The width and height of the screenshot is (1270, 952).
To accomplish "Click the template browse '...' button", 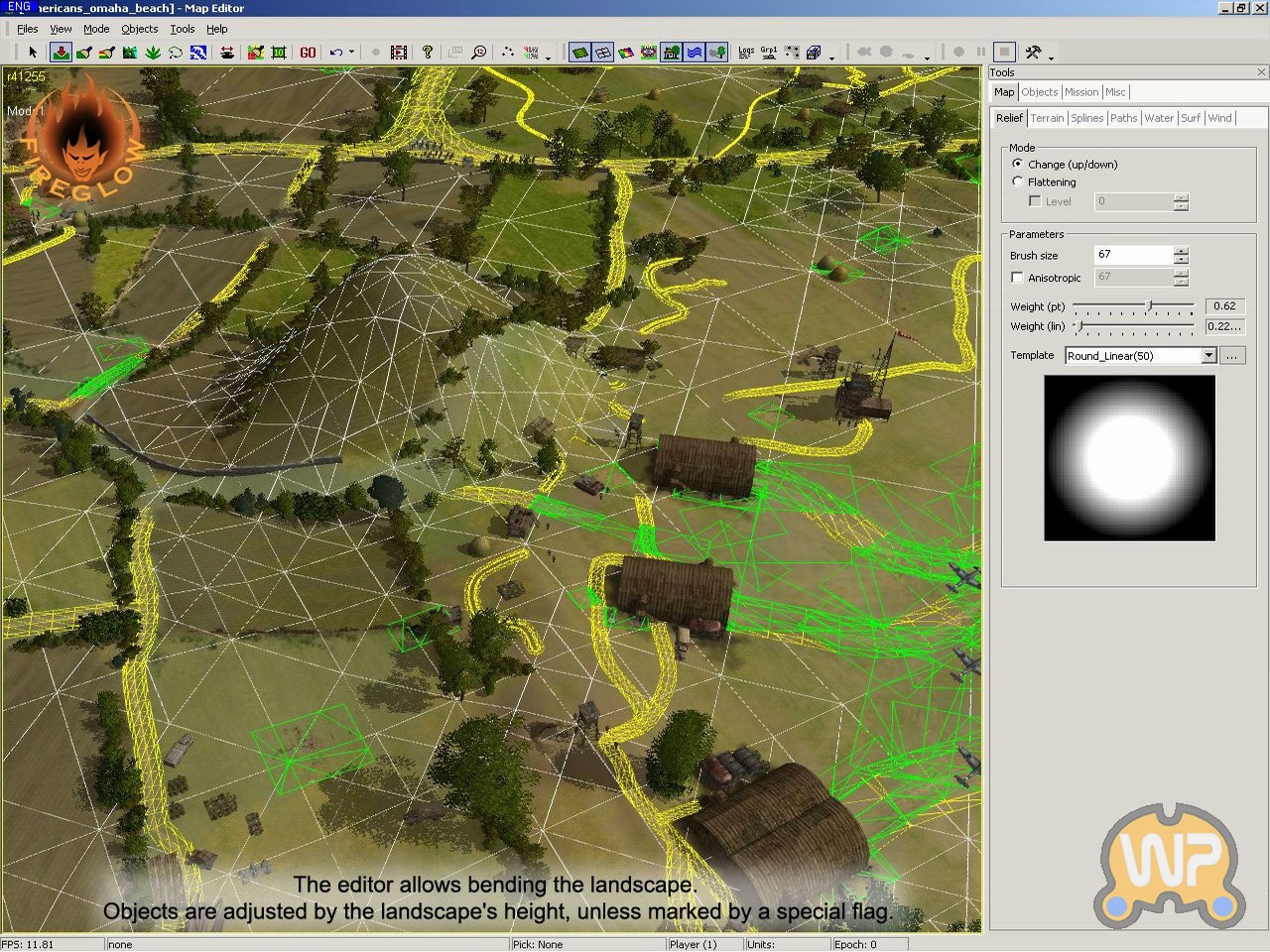I will 1232,356.
